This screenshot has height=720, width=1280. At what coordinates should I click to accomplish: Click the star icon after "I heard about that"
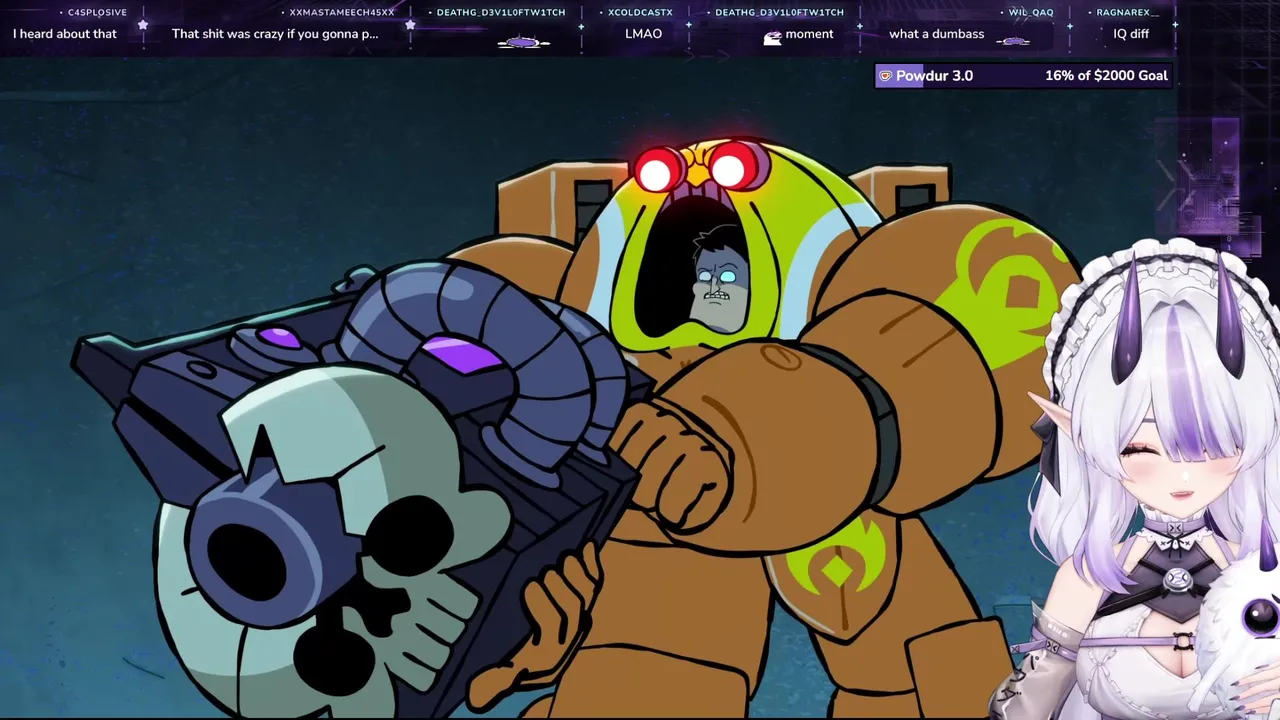(143, 25)
